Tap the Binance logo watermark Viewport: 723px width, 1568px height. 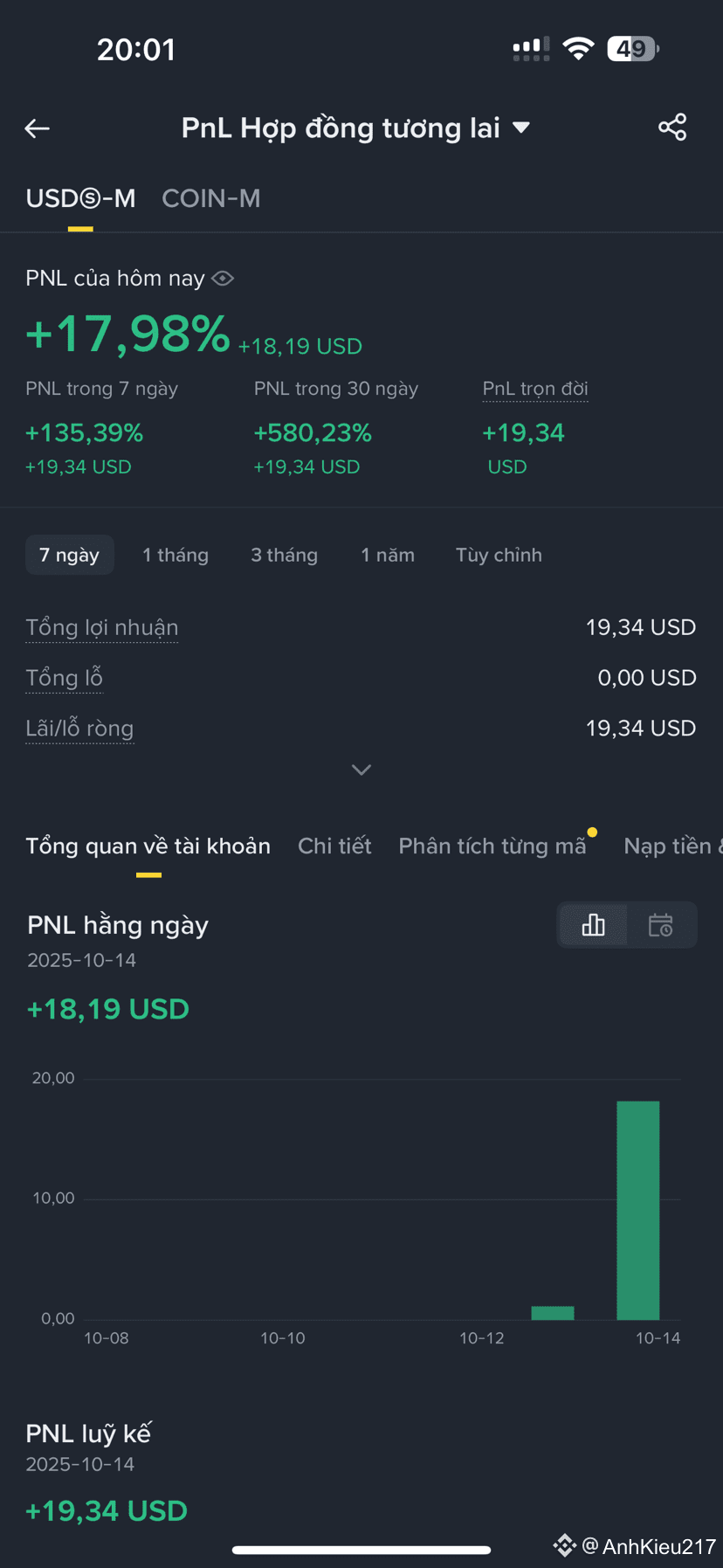coord(564,1546)
